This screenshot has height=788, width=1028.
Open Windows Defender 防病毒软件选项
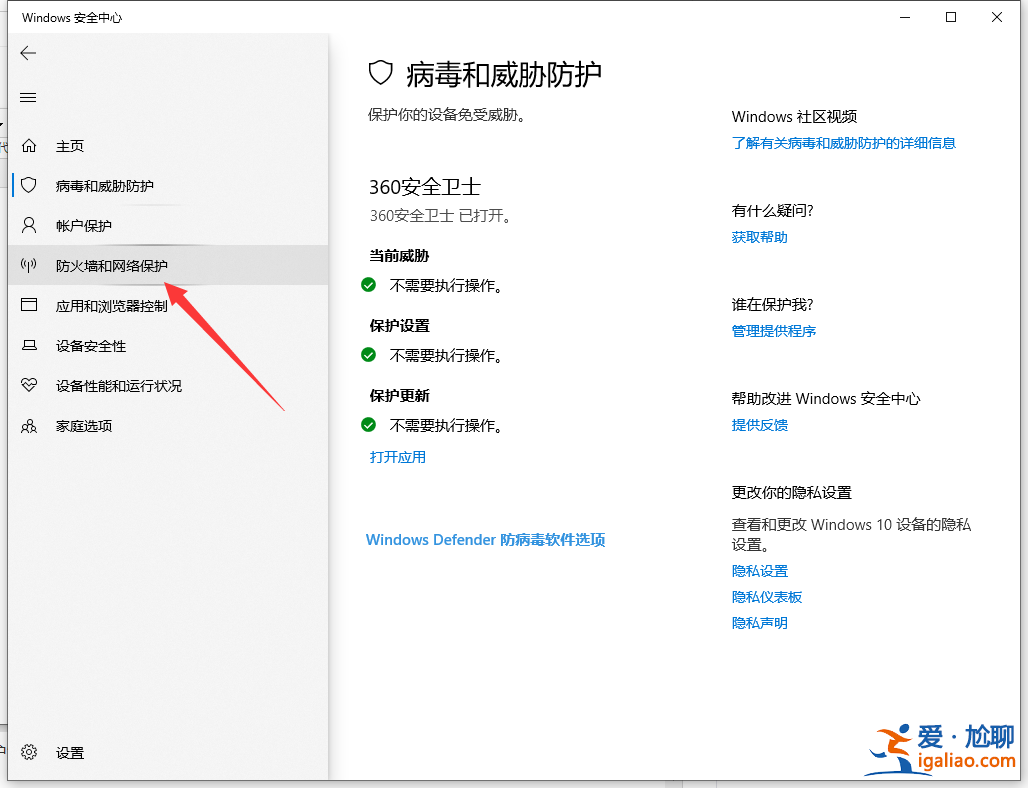pyautogui.click(x=485, y=539)
